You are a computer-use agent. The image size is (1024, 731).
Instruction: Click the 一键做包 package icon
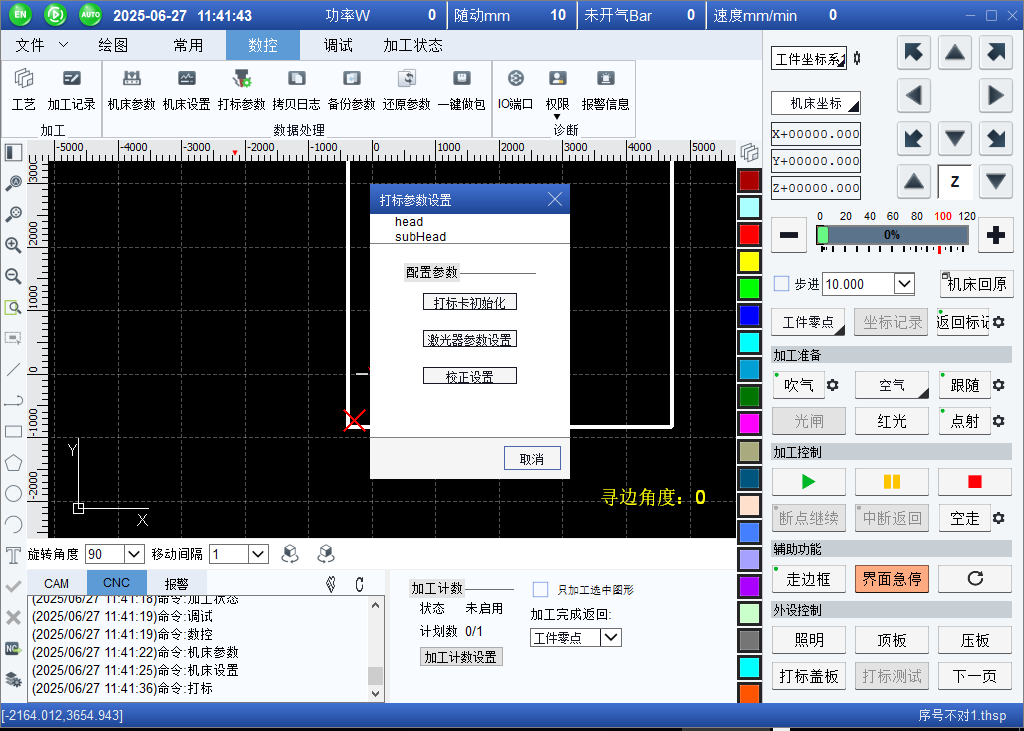[461, 88]
